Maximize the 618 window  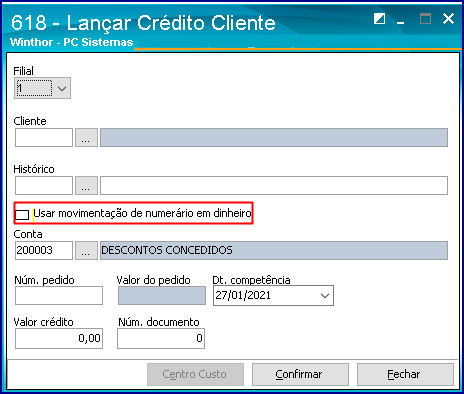pyautogui.click(x=425, y=19)
